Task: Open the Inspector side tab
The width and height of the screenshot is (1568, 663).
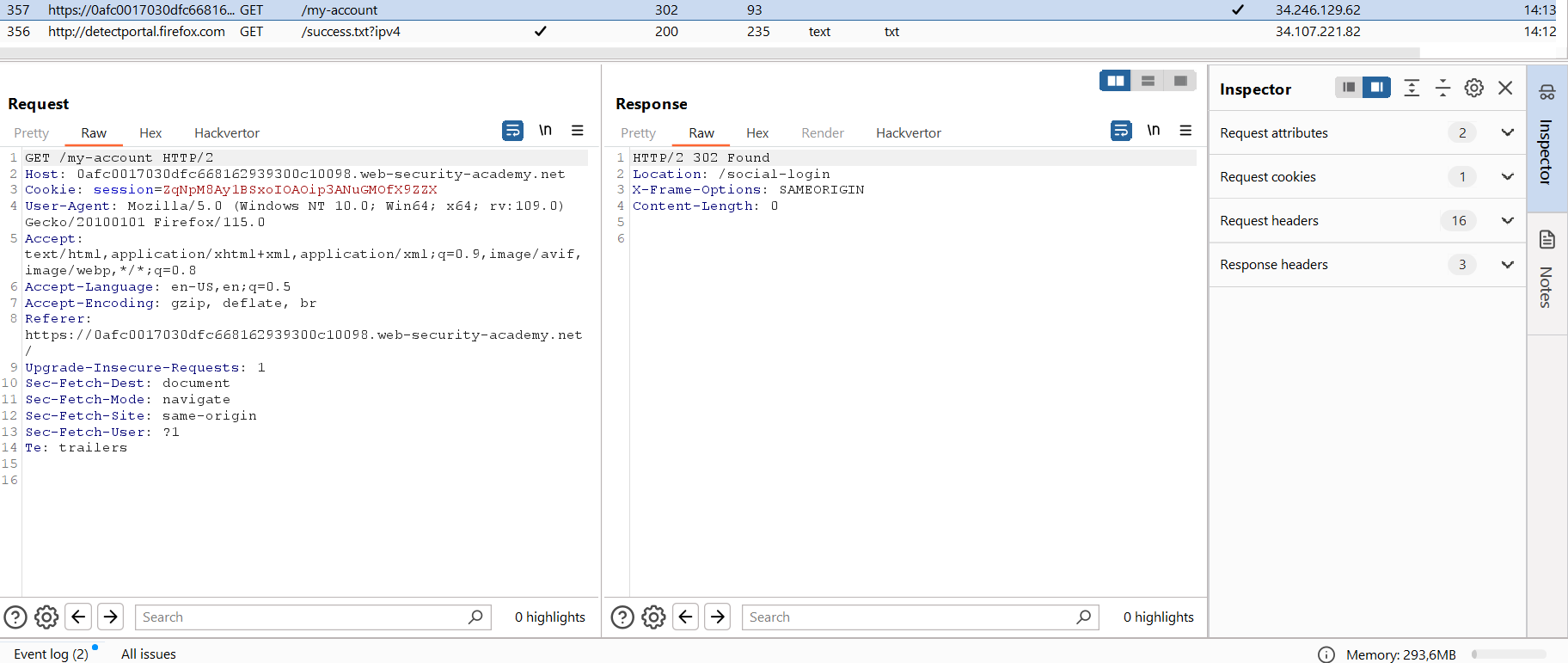Action: point(1547,138)
